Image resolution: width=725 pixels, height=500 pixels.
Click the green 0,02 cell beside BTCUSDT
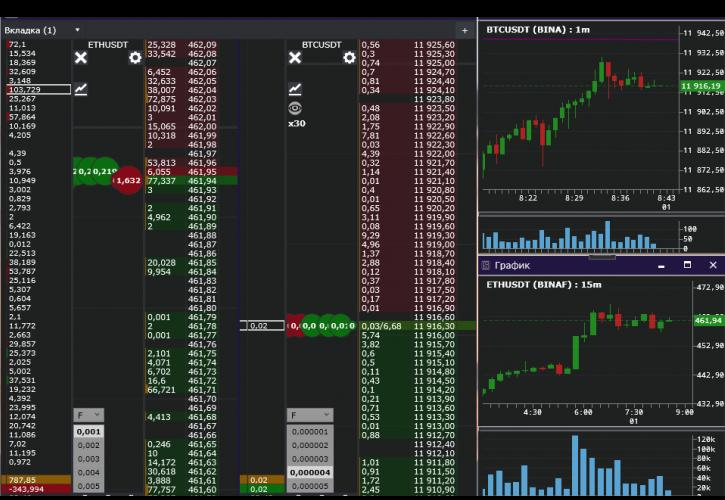pos(262,489)
